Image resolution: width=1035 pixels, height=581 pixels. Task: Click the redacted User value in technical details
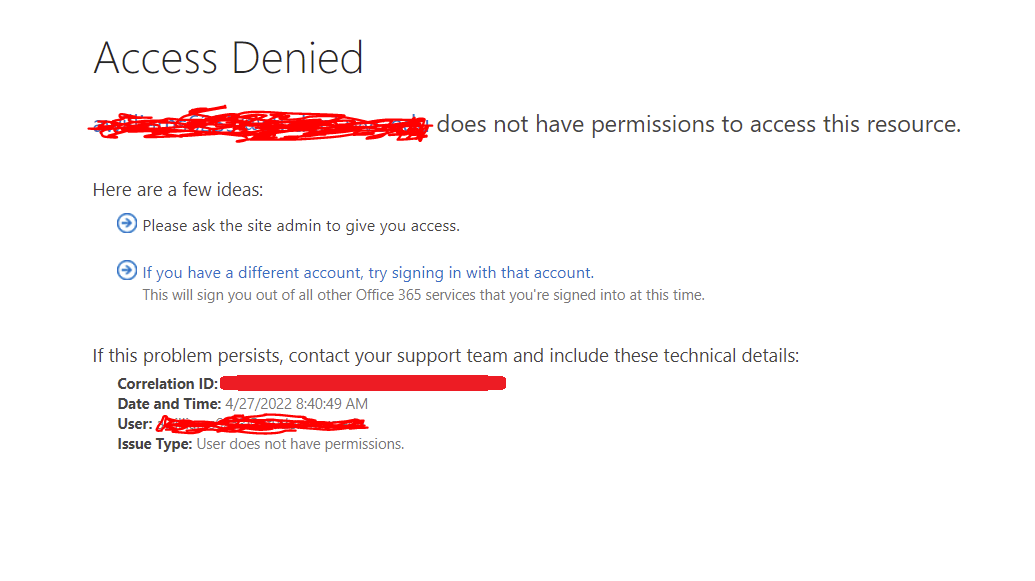click(262, 424)
